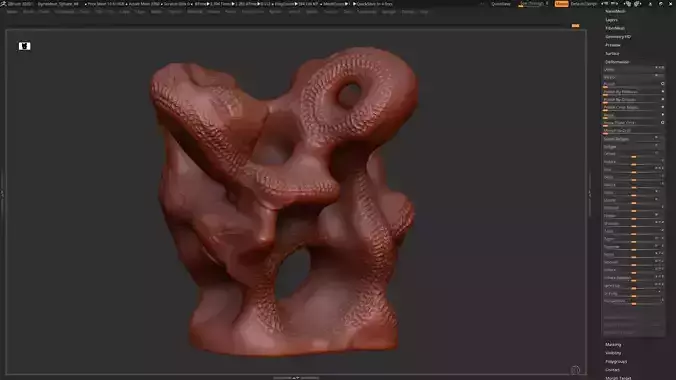Screen dimensions: 676x380
Task: Expand the Contact subpalette
Action: click(x=612, y=370)
